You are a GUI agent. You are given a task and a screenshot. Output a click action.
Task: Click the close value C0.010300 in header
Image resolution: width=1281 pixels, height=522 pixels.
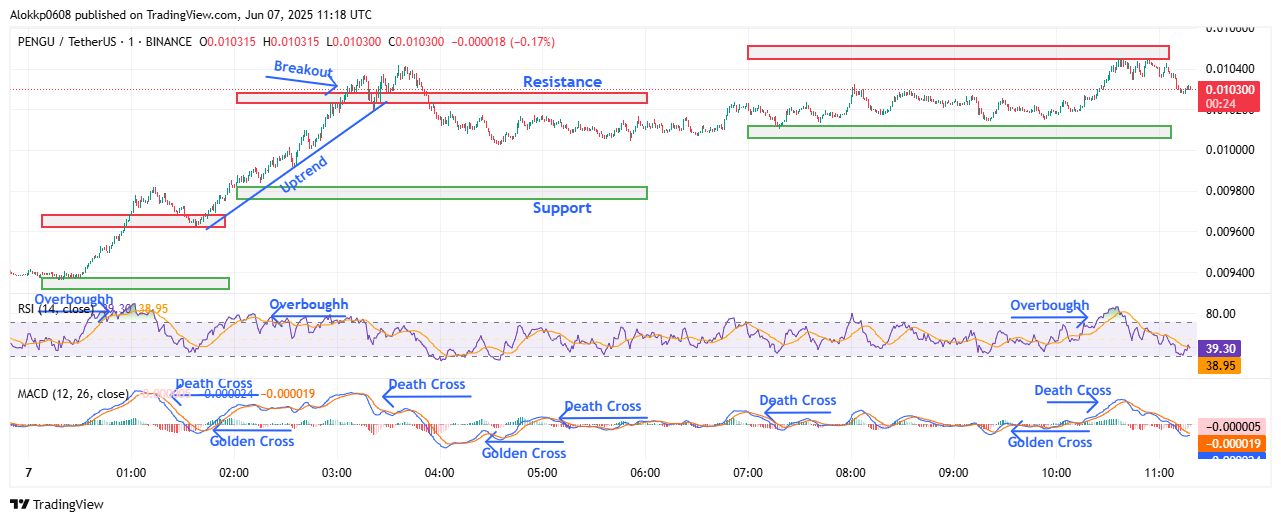coord(416,42)
